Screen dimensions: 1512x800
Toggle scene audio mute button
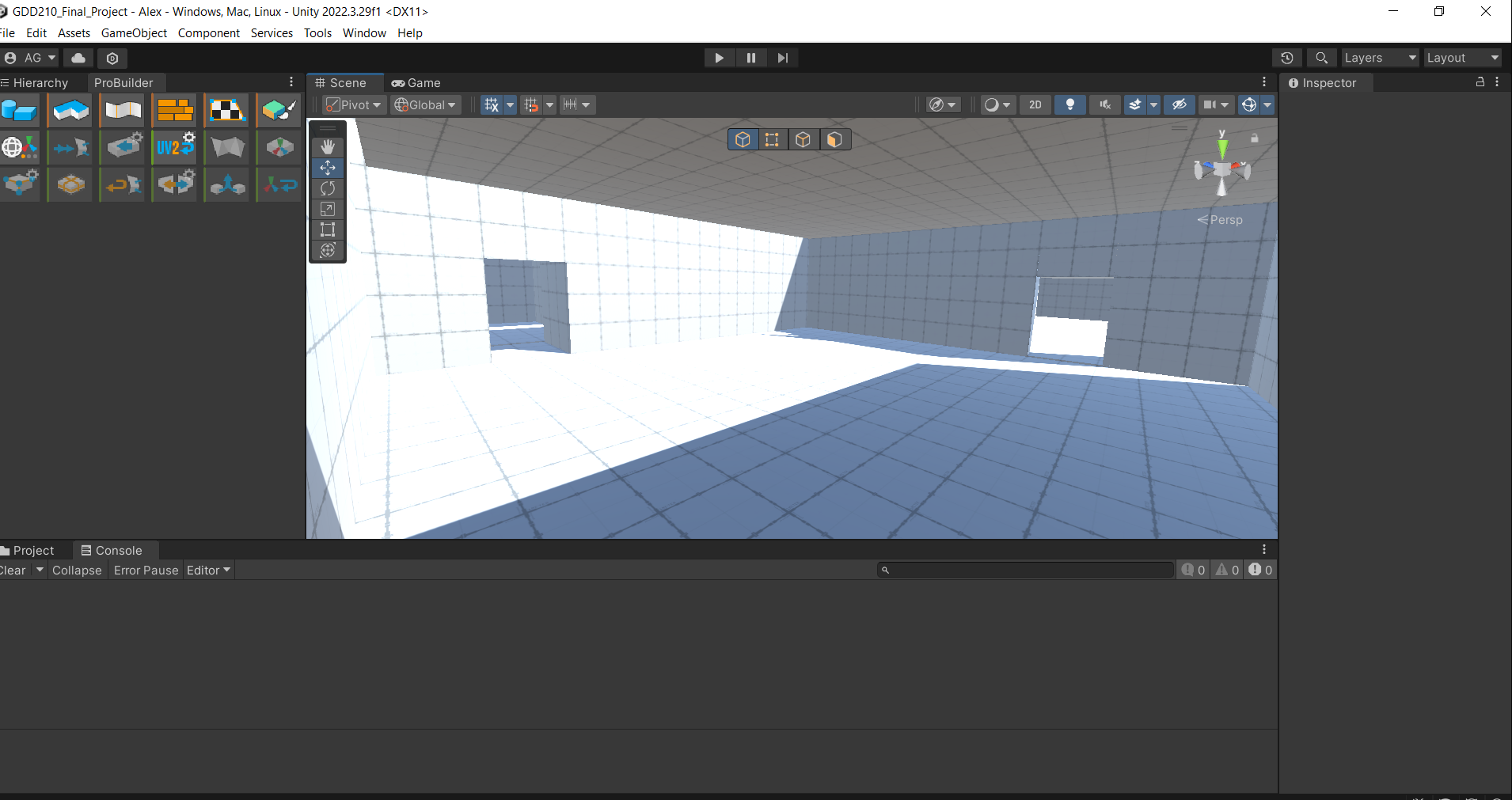click(x=1105, y=105)
